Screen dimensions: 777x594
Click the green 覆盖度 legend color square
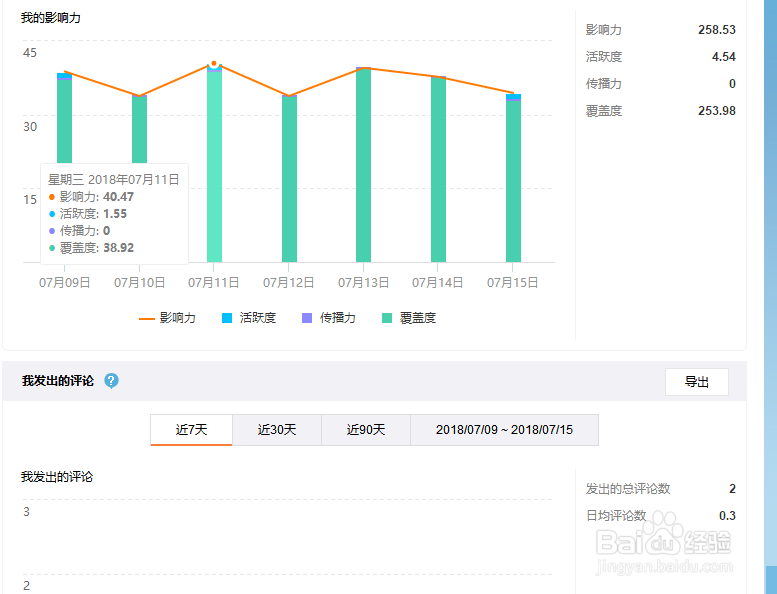[x=388, y=318]
